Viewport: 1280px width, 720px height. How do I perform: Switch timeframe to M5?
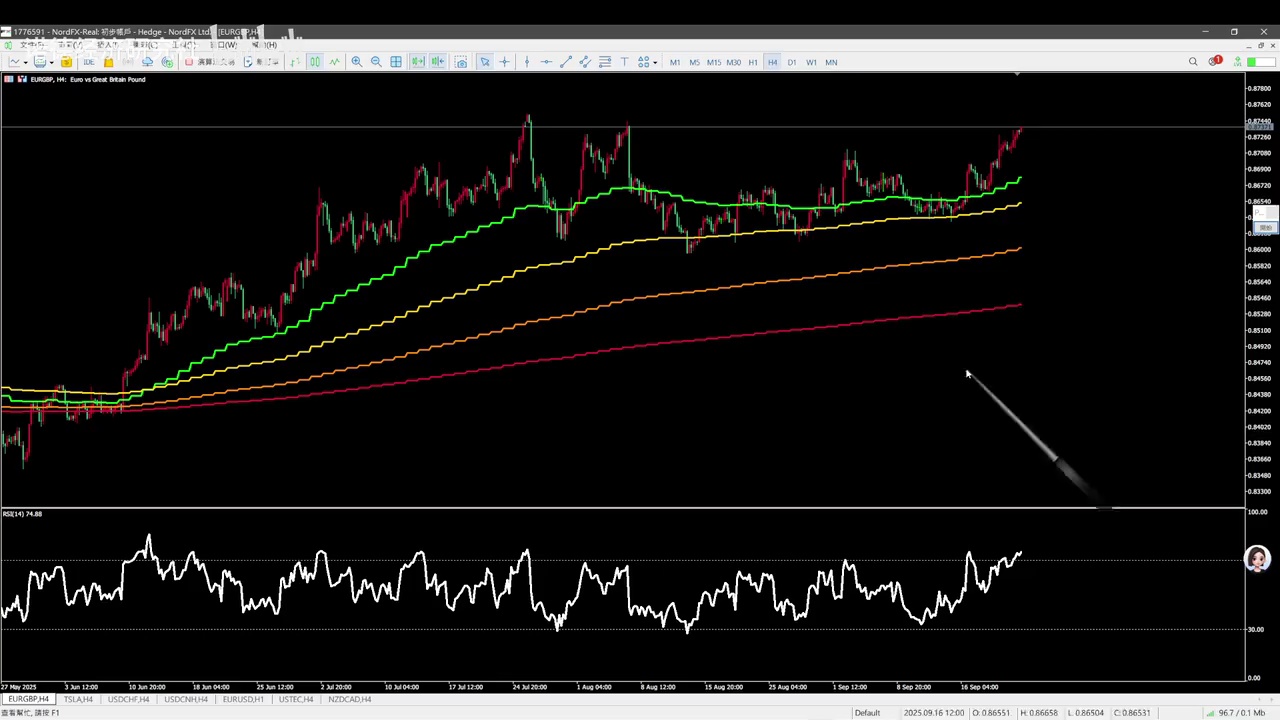tap(694, 62)
